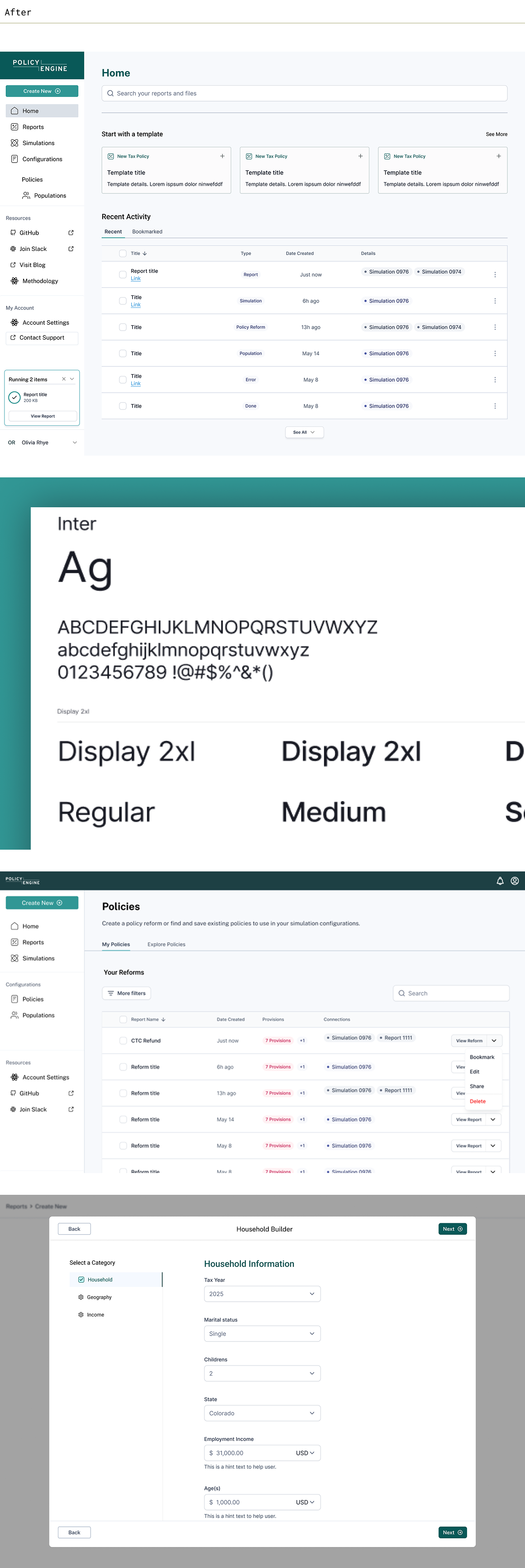
Task: Click the Your Reforms Search field
Action: pyautogui.click(x=451, y=993)
